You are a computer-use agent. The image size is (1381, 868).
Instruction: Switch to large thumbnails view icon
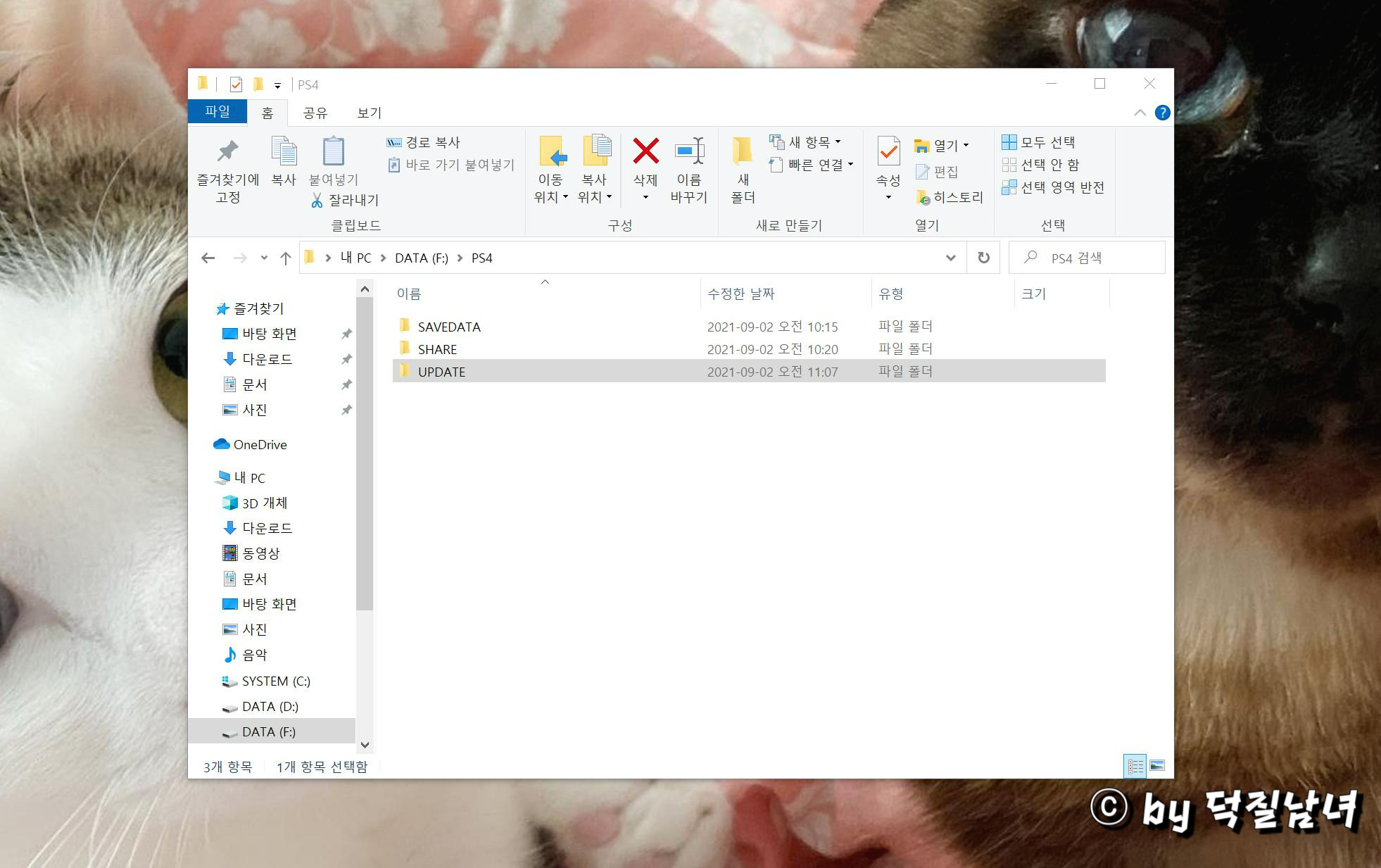point(1156,766)
